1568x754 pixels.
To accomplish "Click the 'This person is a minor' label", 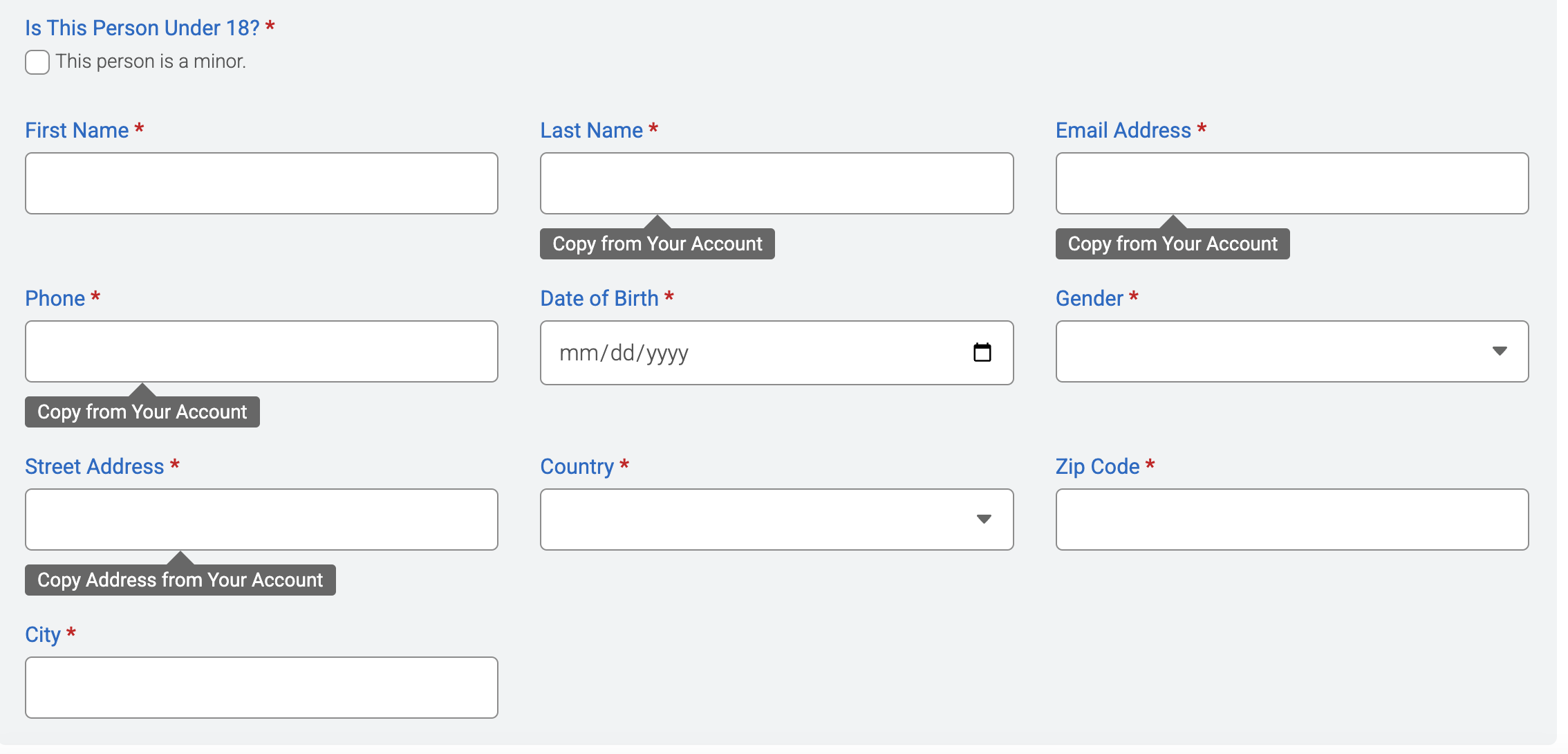I will click(x=151, y=62).
